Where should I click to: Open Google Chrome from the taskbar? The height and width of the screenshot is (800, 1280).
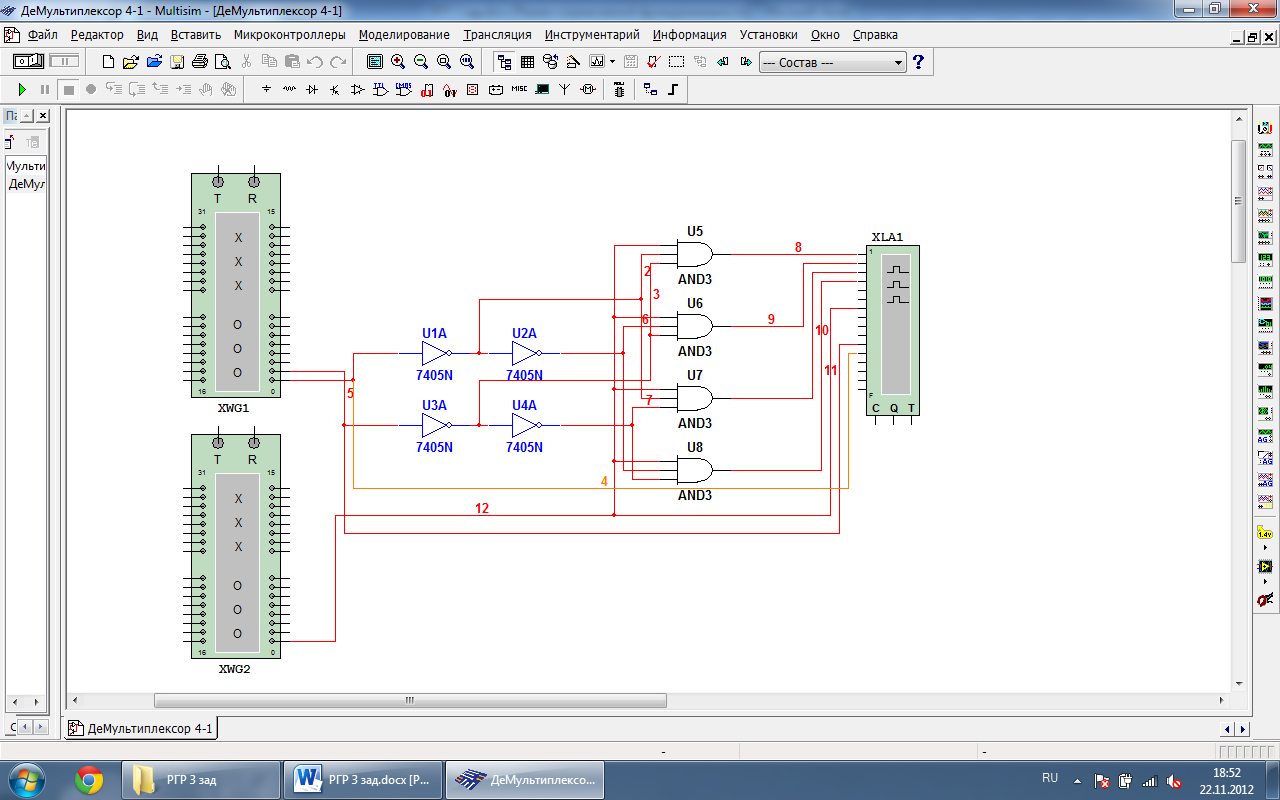click(x=89, y=779)
